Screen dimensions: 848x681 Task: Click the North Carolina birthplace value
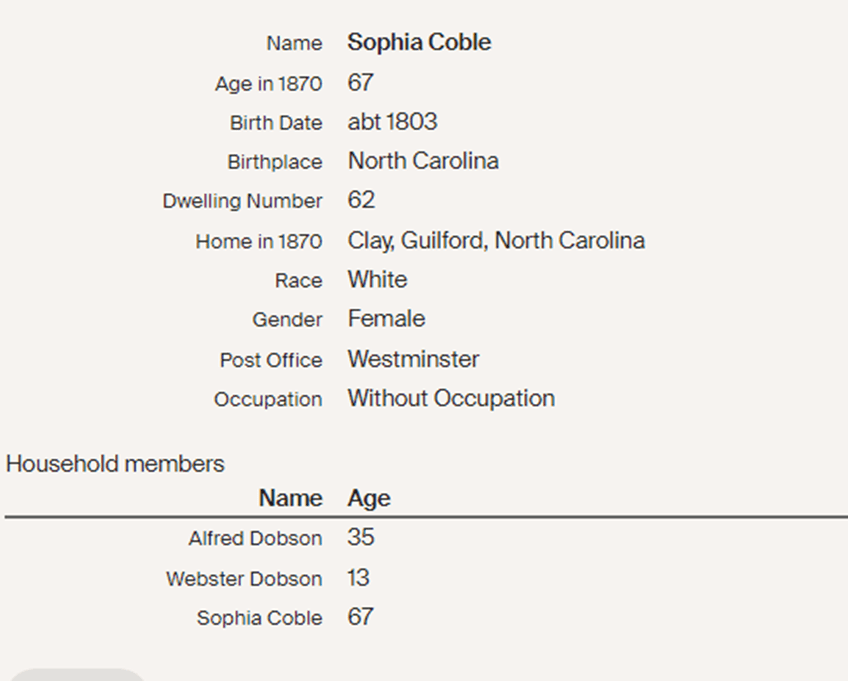tap(423, 161)
